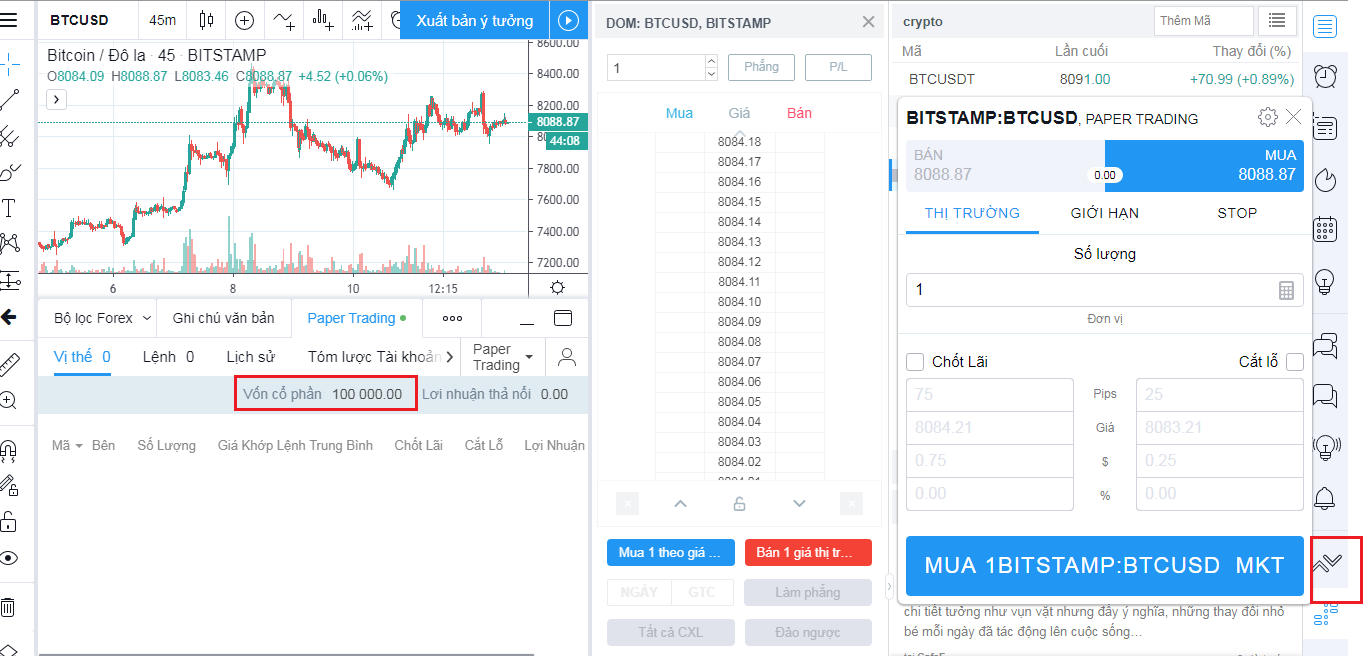Enable the Chốt Lãi checkbox
Image resolution: width=1364 pixels, height=656 pixels.
click(x=915, y=362)
